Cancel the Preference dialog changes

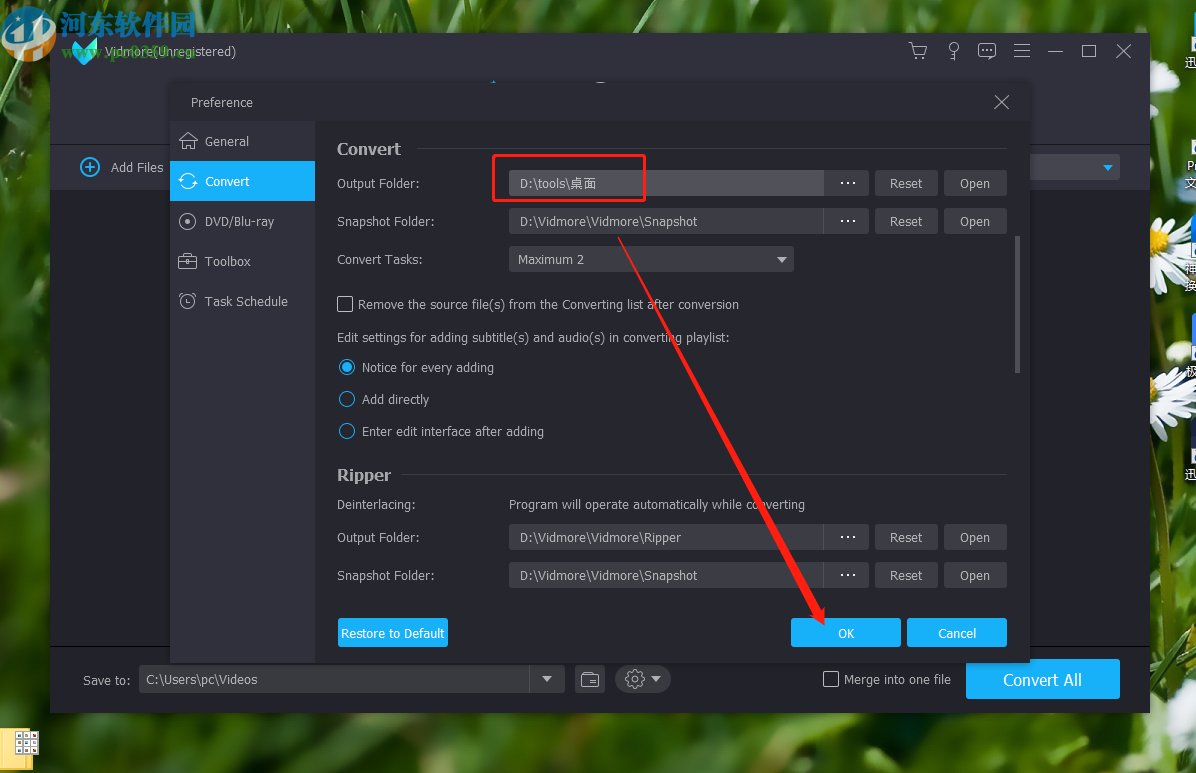[956, 633]
